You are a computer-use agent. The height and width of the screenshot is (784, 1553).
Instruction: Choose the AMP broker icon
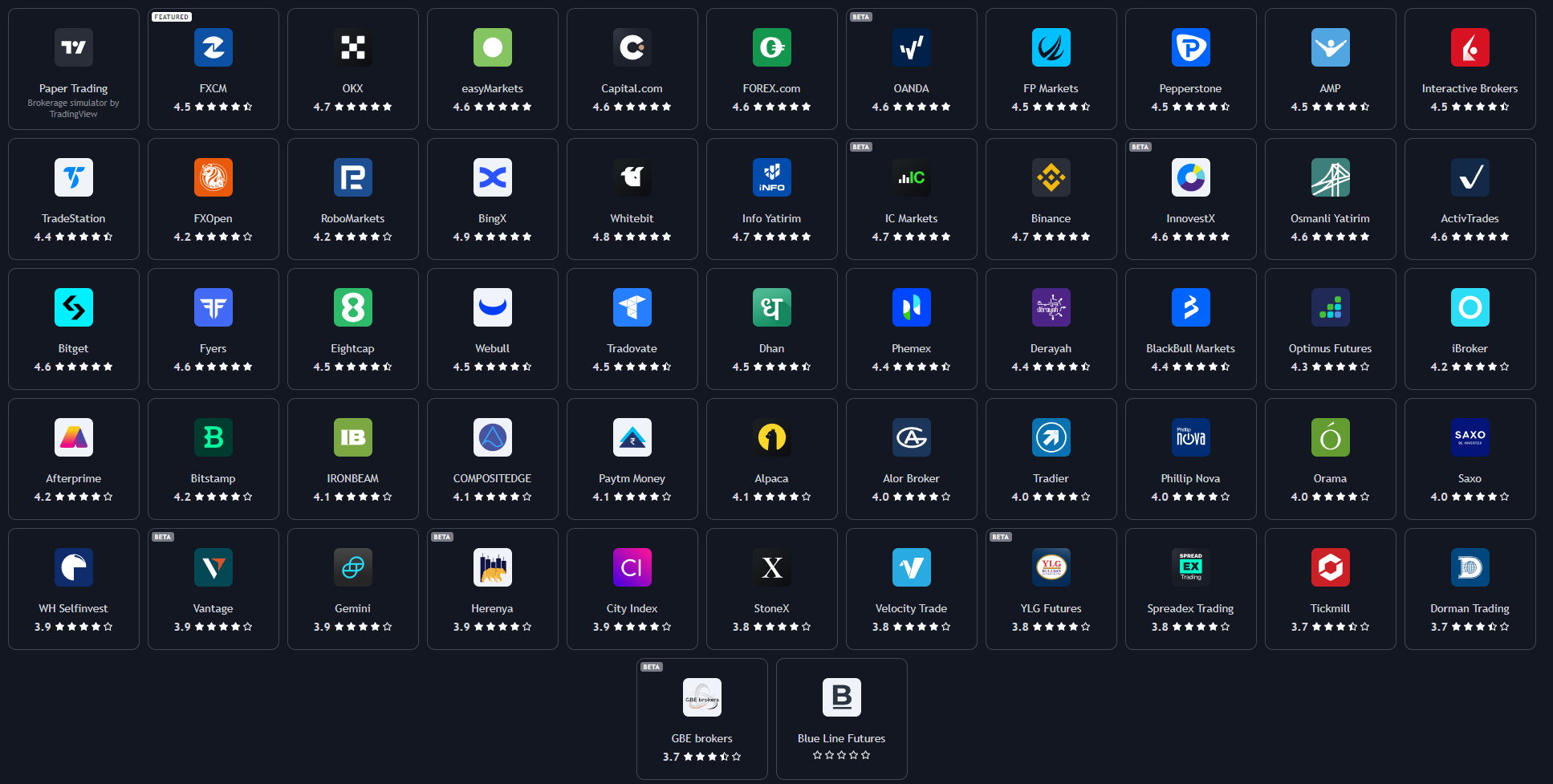tap(1331, 47)
